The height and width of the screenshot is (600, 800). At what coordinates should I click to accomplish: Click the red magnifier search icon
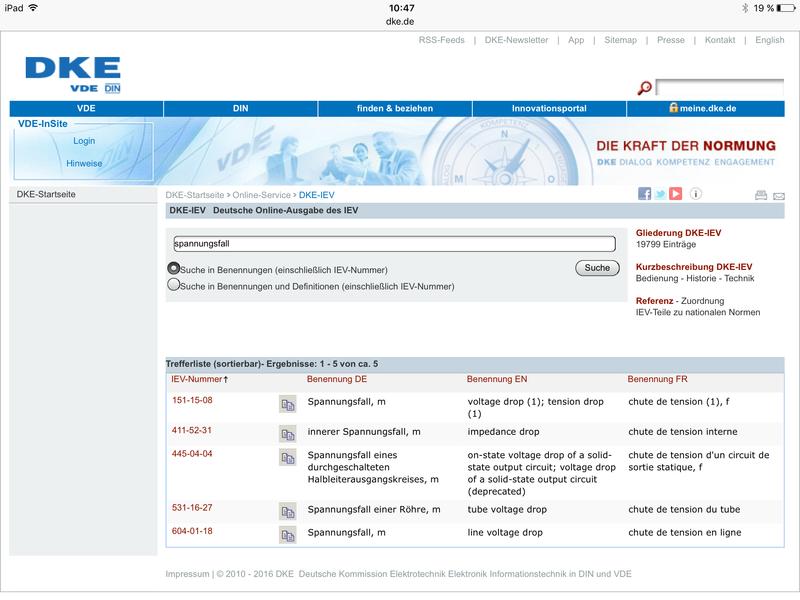click(x=644, y=88)
